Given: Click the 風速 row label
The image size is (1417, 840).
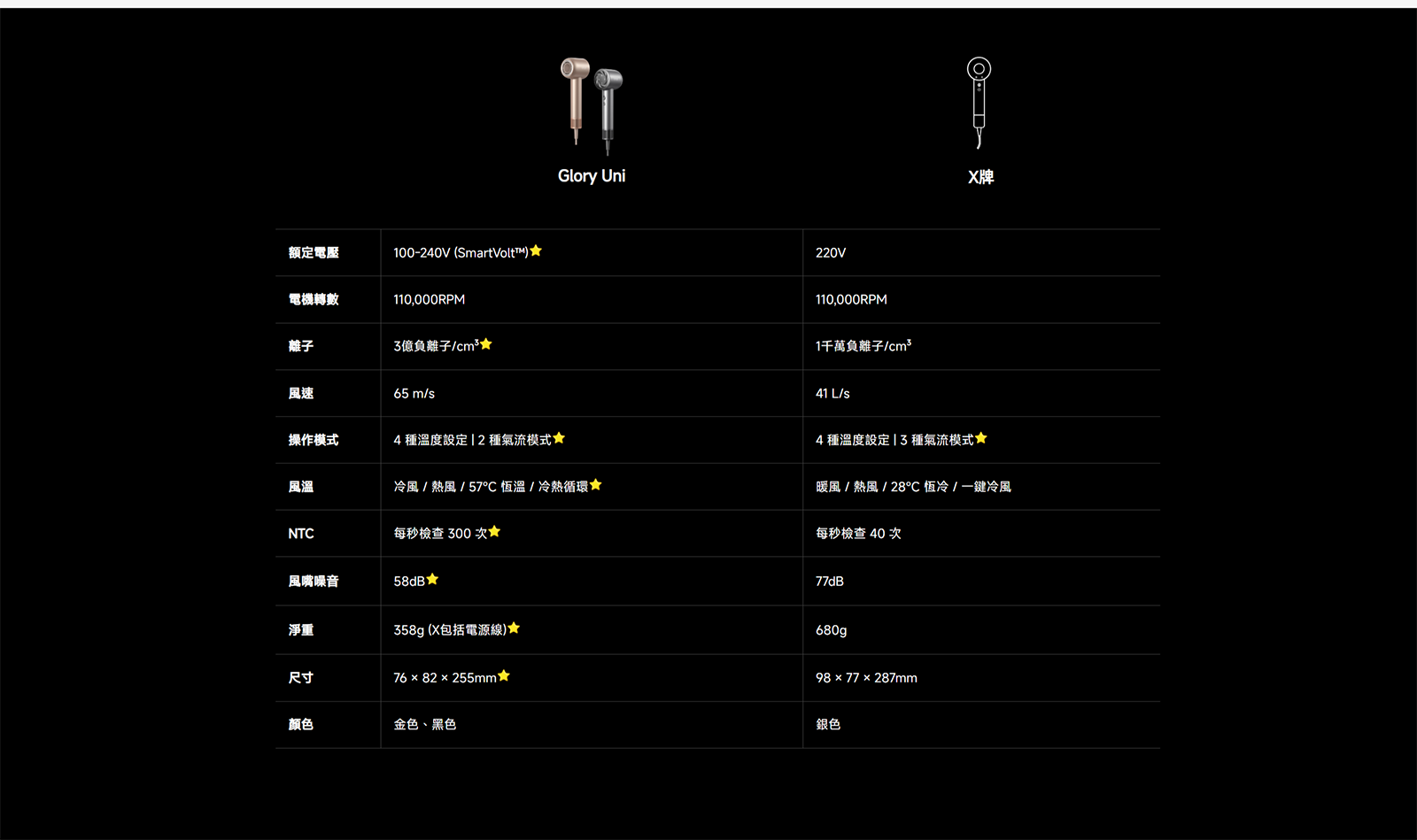Looking at the screenshot, I should [x=301, y=393].
